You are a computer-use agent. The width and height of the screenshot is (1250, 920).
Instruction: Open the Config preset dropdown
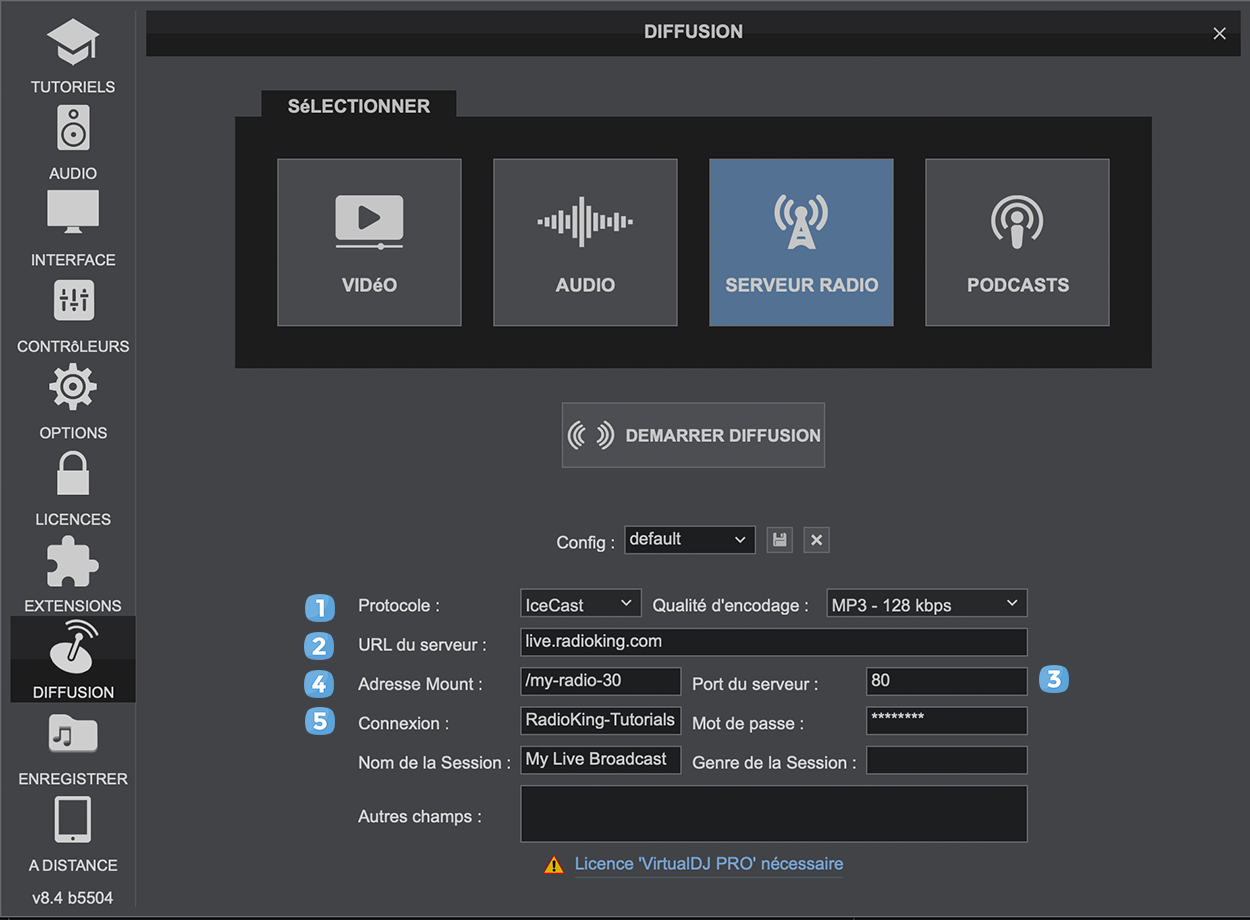coord(689,540)
